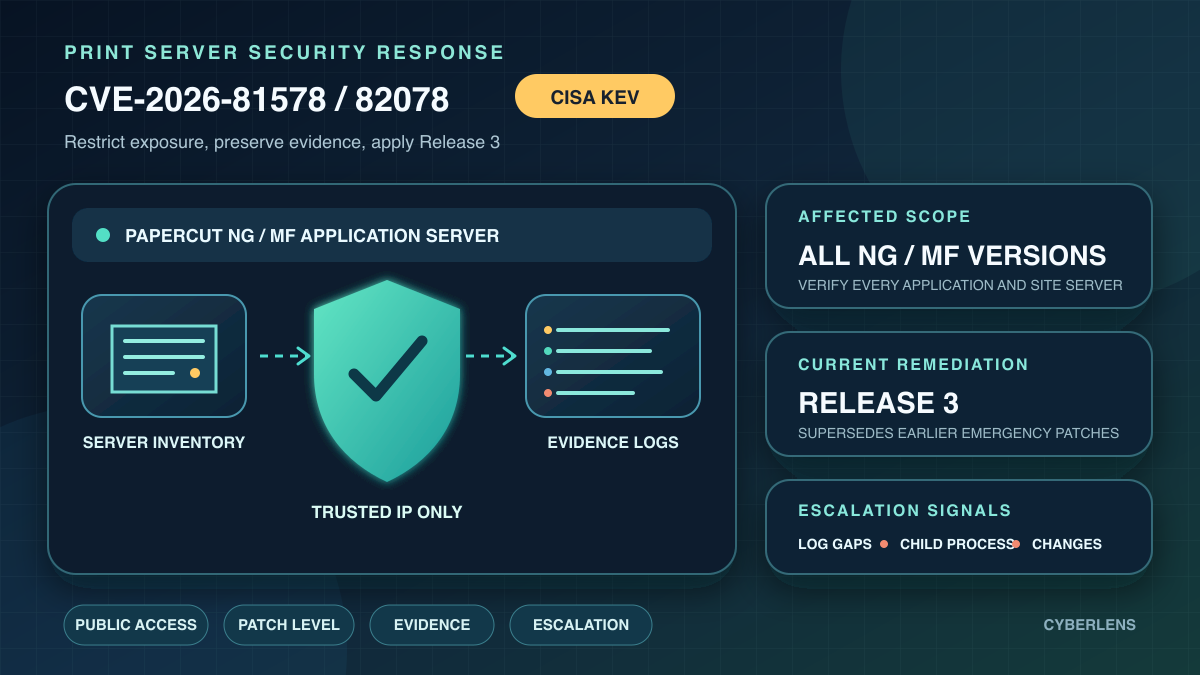1200x675 pixels.
Task: Select the EVIDENCE pill
Action: 432,625
